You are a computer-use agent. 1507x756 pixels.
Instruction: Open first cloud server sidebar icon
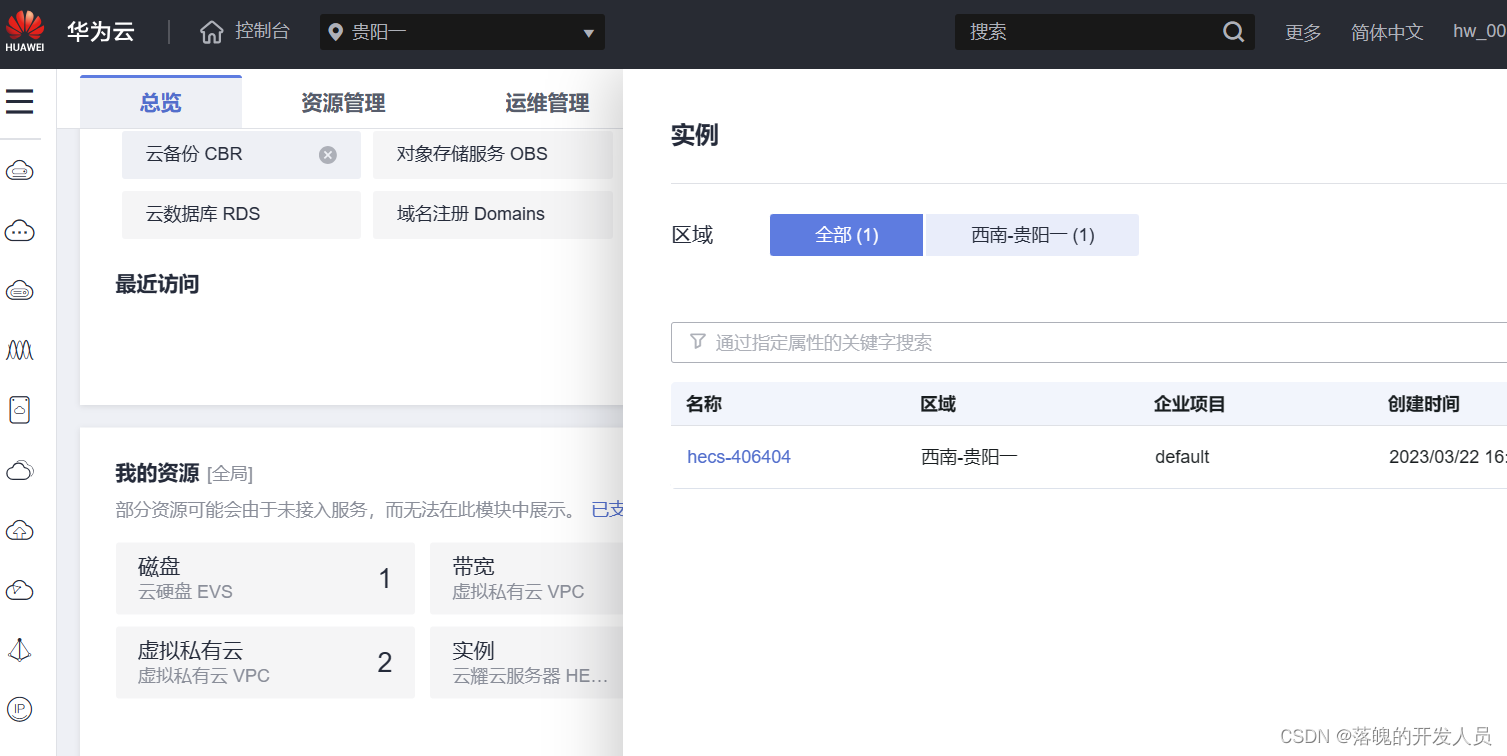tap(20, 171)
